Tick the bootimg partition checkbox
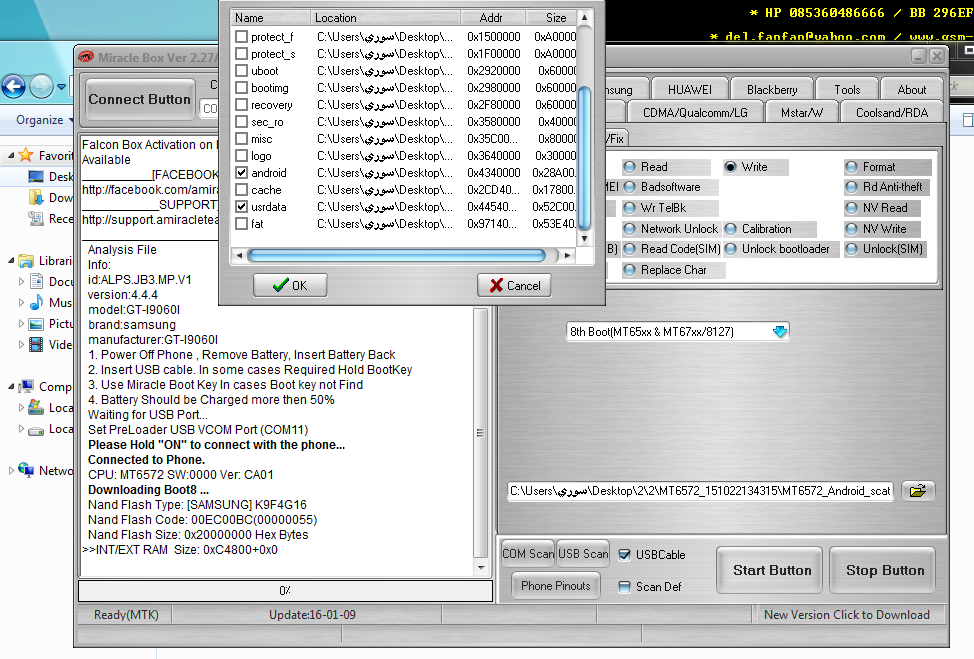 click(x=242, y=88)
